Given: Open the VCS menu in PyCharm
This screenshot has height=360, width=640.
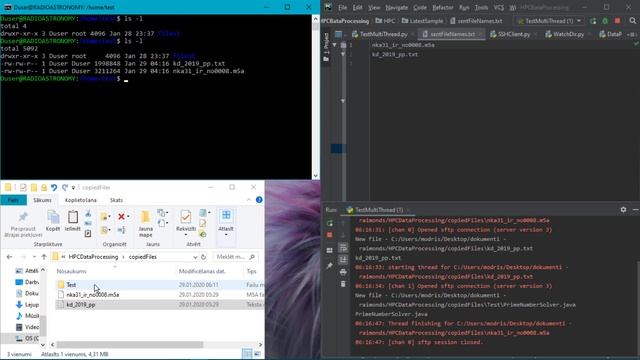Looking at the screenshot, I should pos(498,7).
